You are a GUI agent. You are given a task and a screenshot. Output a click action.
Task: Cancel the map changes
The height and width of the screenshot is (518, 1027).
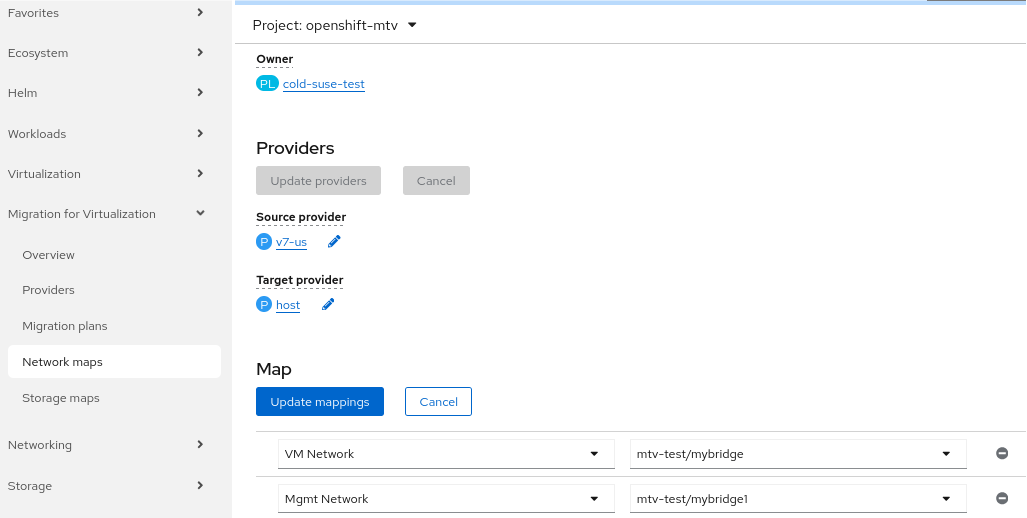(438, 402)
